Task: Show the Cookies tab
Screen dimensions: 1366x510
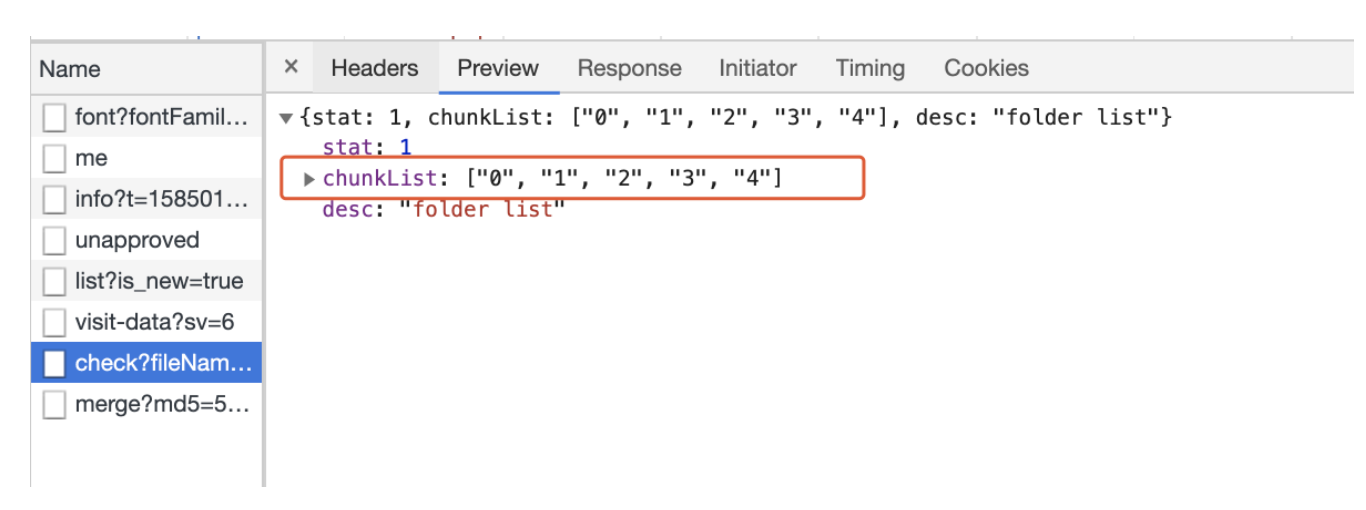Action: tap(986, 68)
